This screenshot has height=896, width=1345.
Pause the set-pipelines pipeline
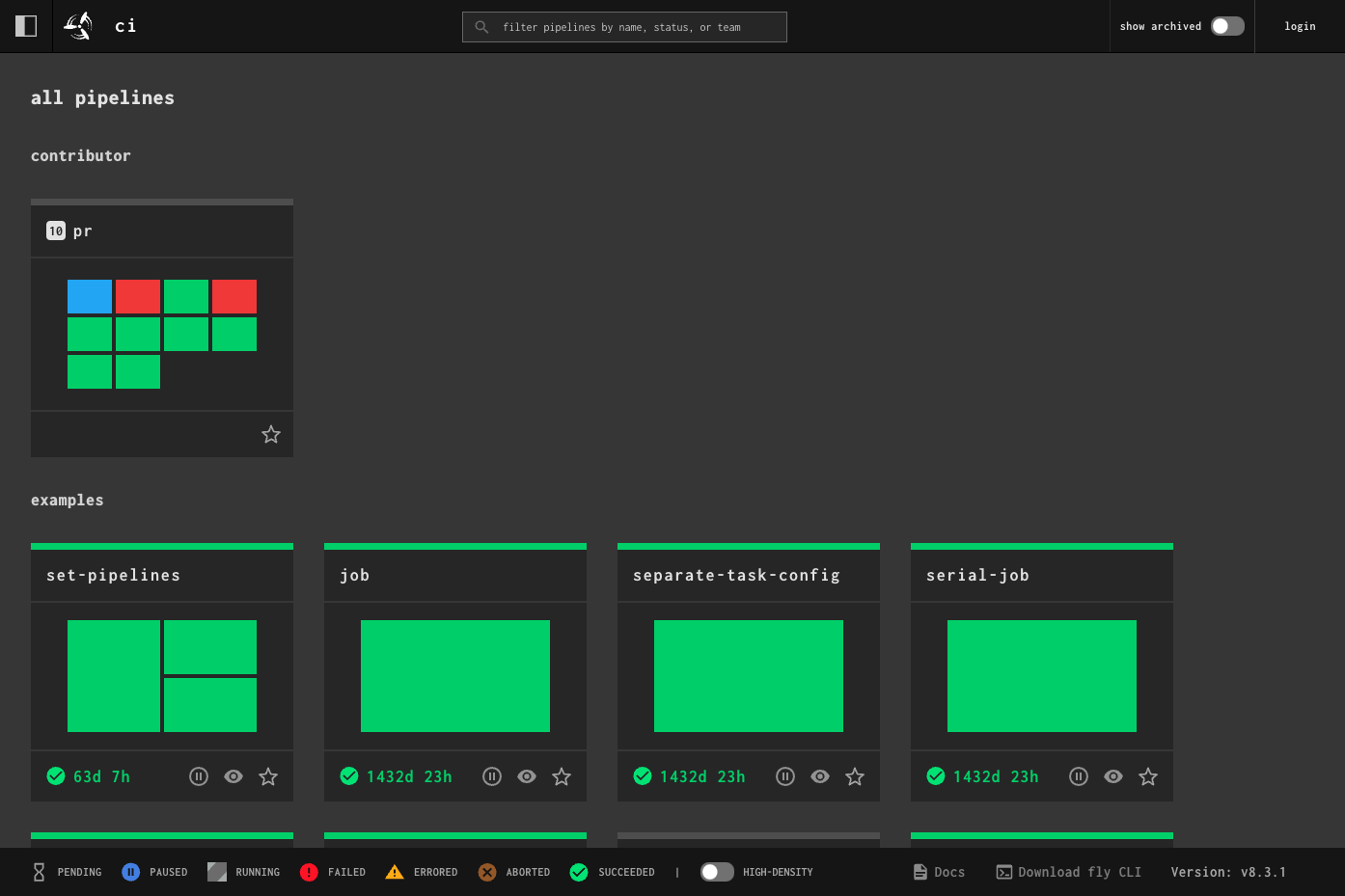click(x=199, y=776)
